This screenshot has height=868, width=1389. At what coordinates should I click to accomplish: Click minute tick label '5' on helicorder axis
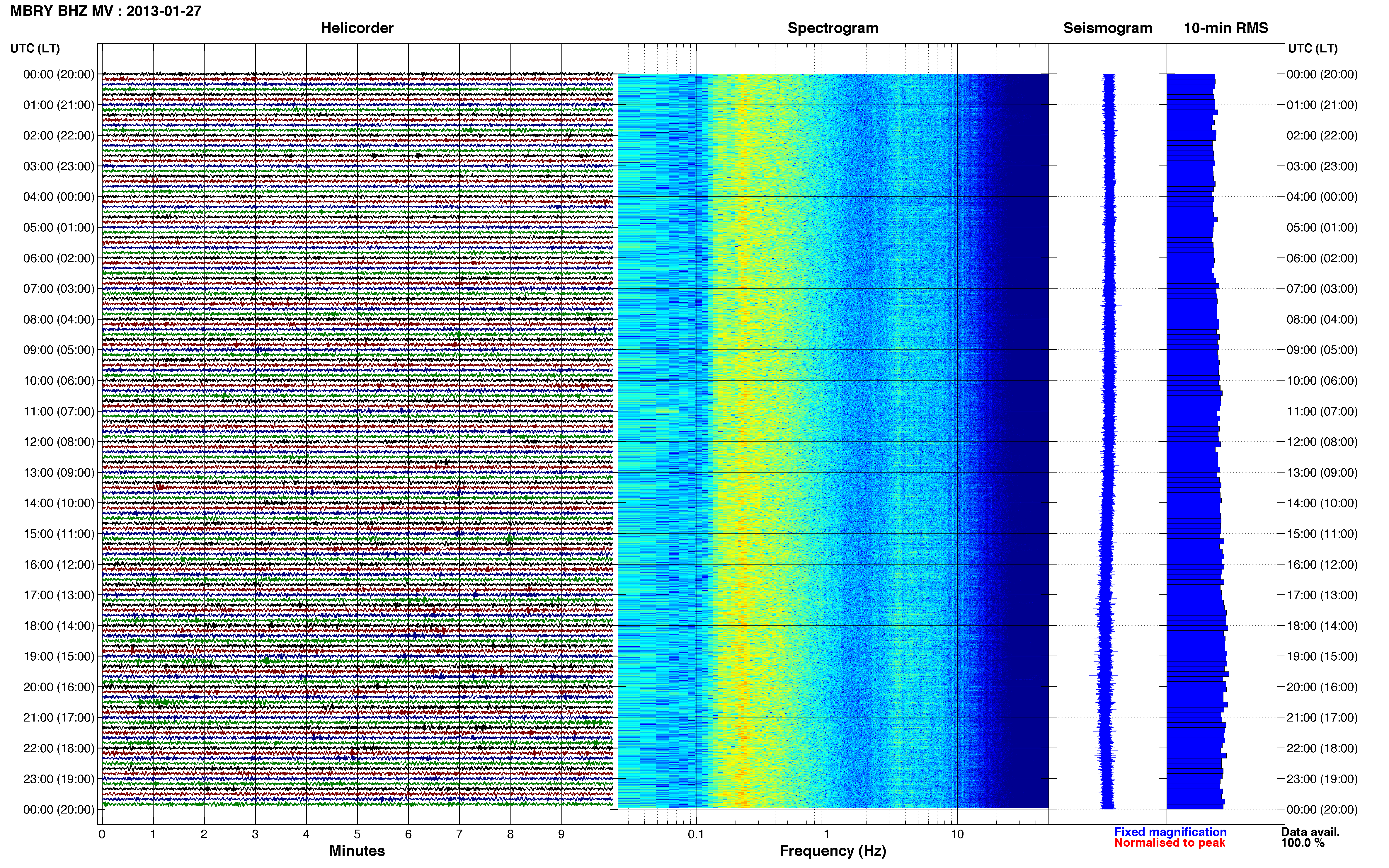pos(357,835)
